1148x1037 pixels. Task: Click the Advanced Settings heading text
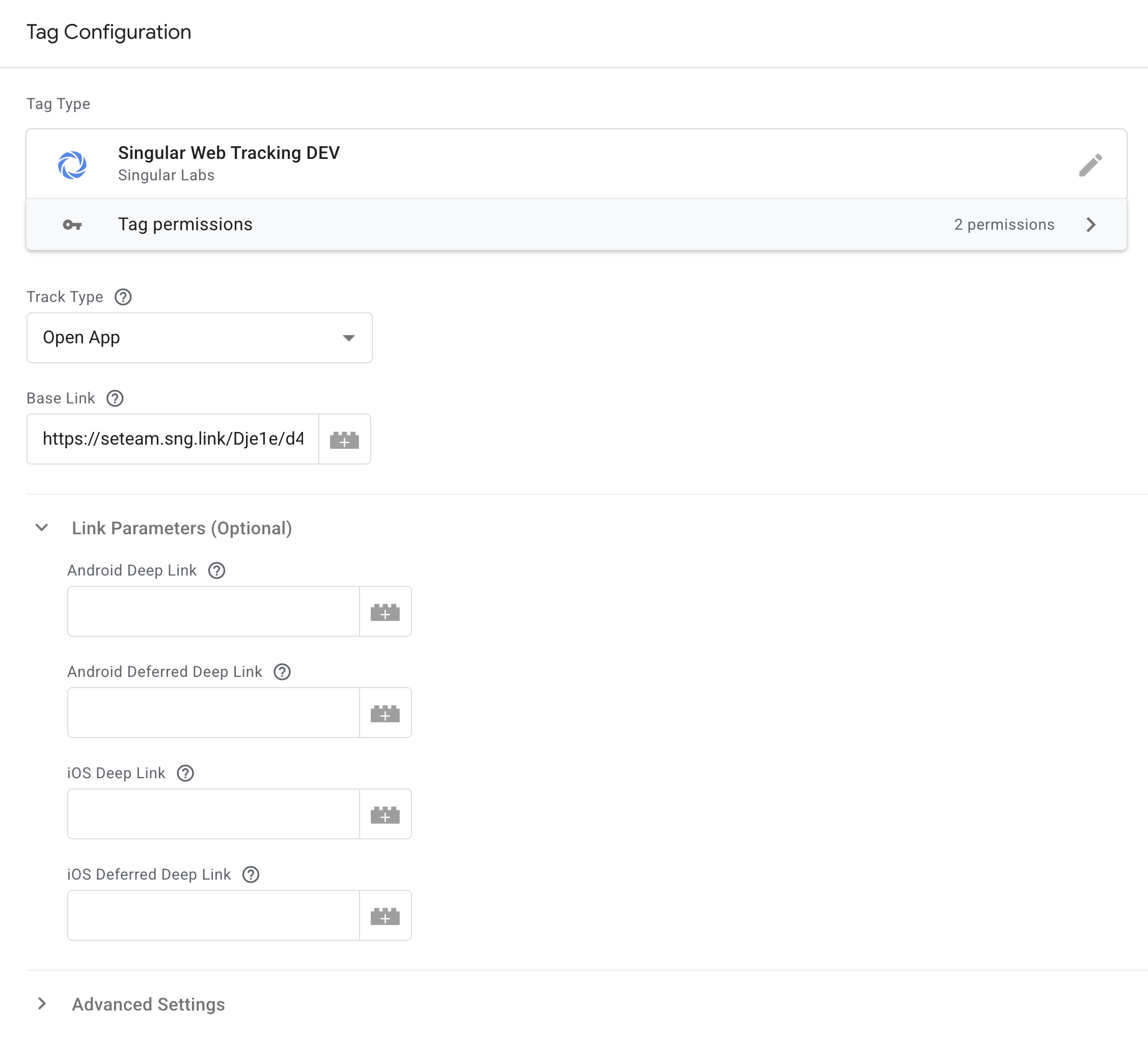(148, 1004)
